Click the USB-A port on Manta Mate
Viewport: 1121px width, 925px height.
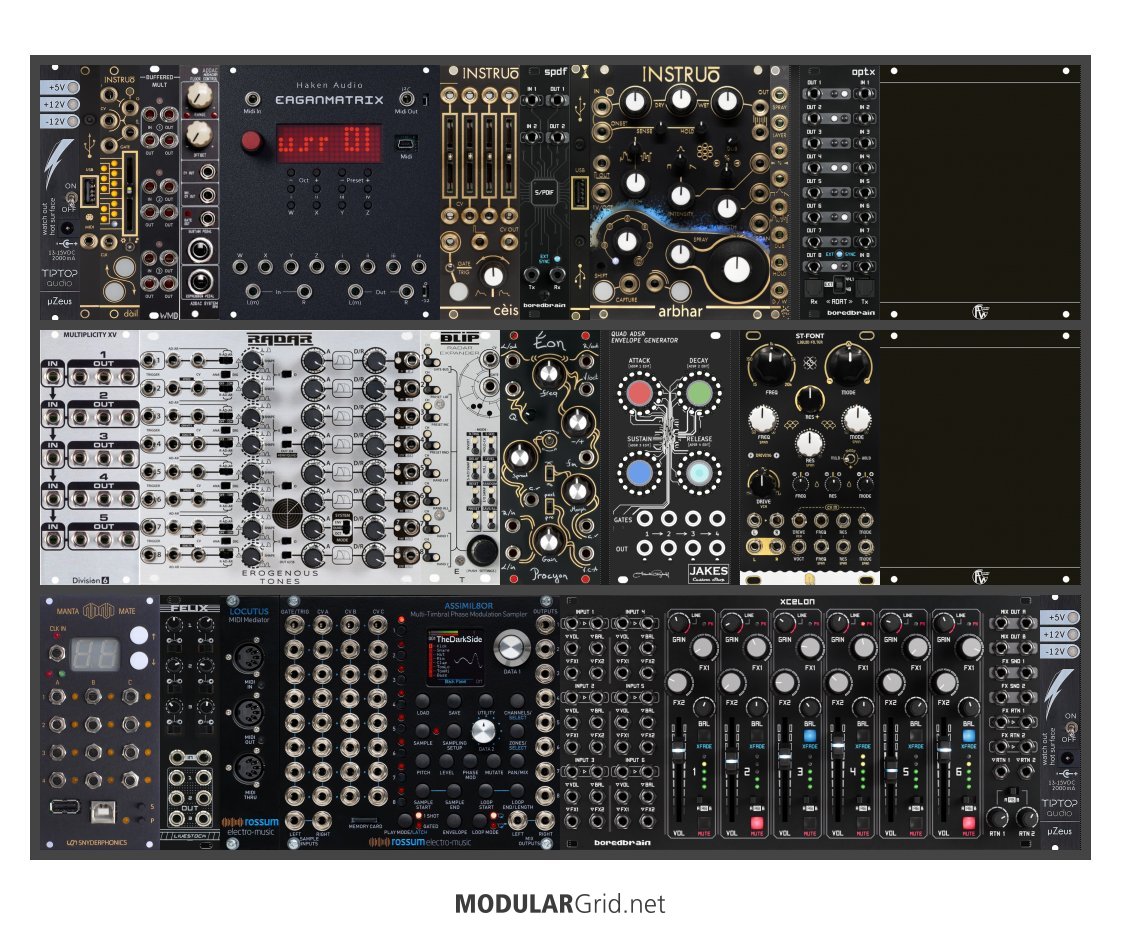pyautogui.click(x=64, y=806)
